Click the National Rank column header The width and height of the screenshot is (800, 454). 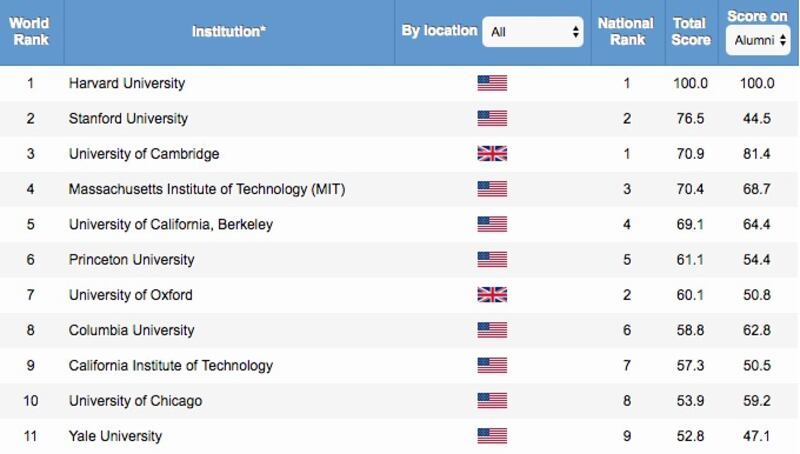[626, 31]
